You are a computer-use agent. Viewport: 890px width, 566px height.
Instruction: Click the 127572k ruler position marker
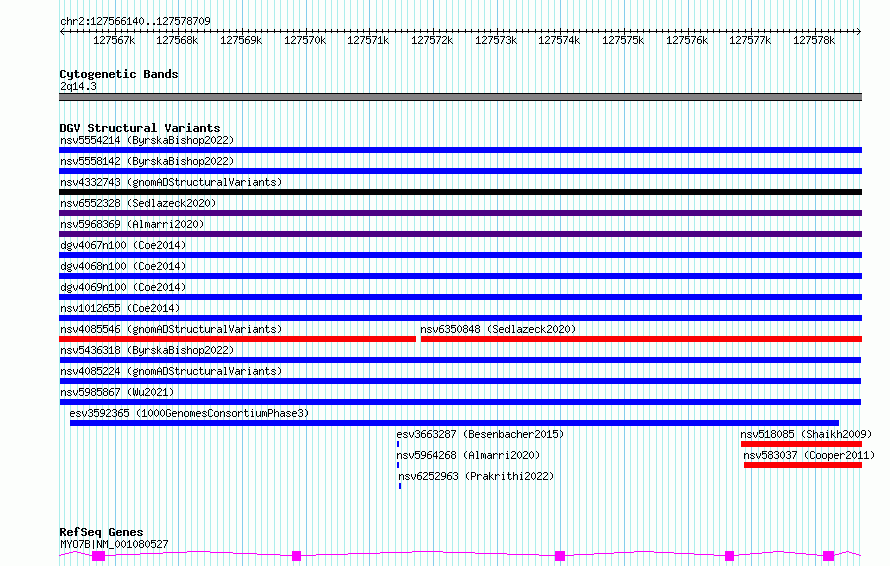[432, 40]
